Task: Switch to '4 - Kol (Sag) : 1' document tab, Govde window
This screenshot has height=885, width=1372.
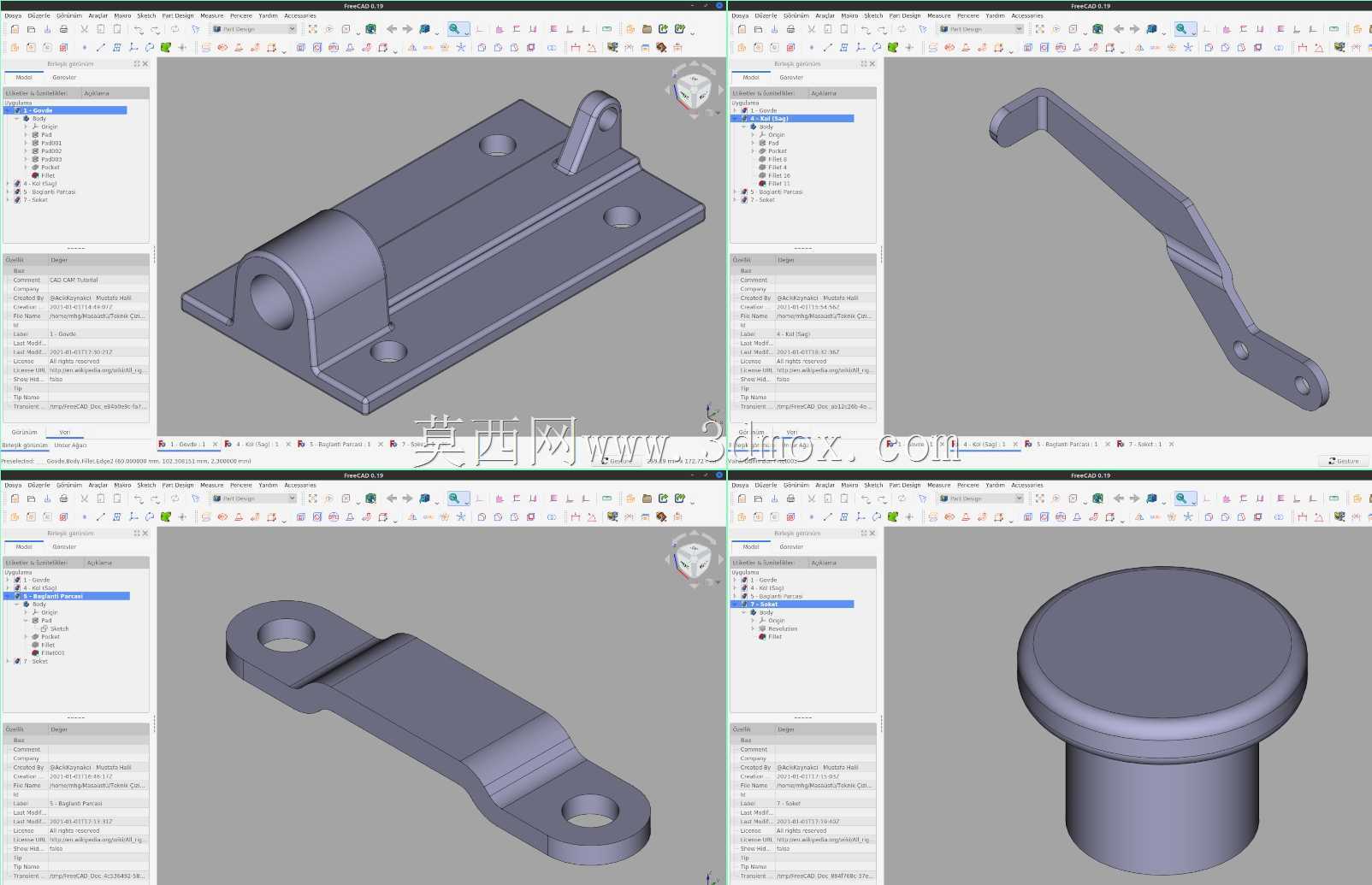Action: pos(257,444)
